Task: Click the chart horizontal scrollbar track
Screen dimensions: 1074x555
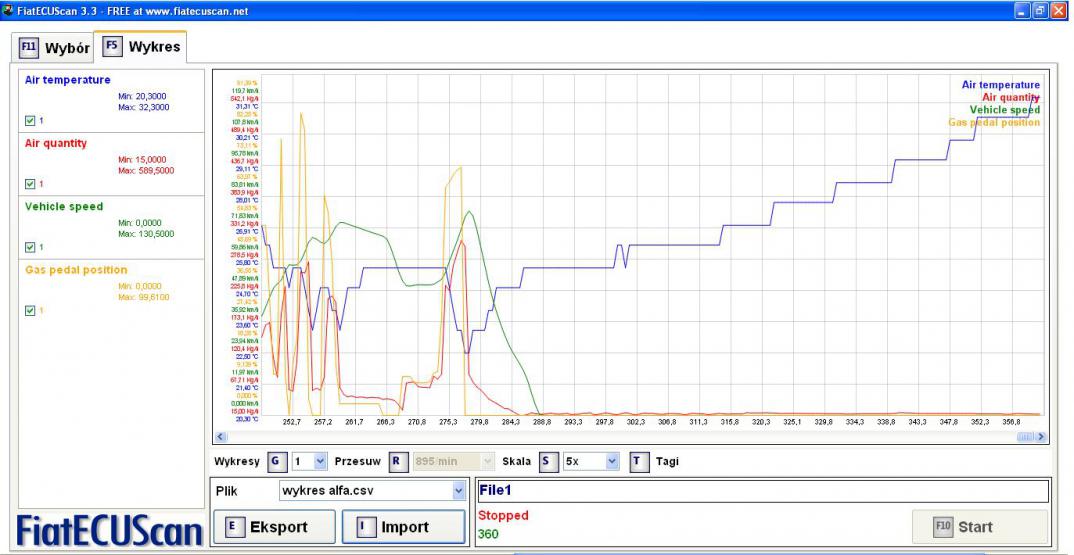Action: click(620, 437)
